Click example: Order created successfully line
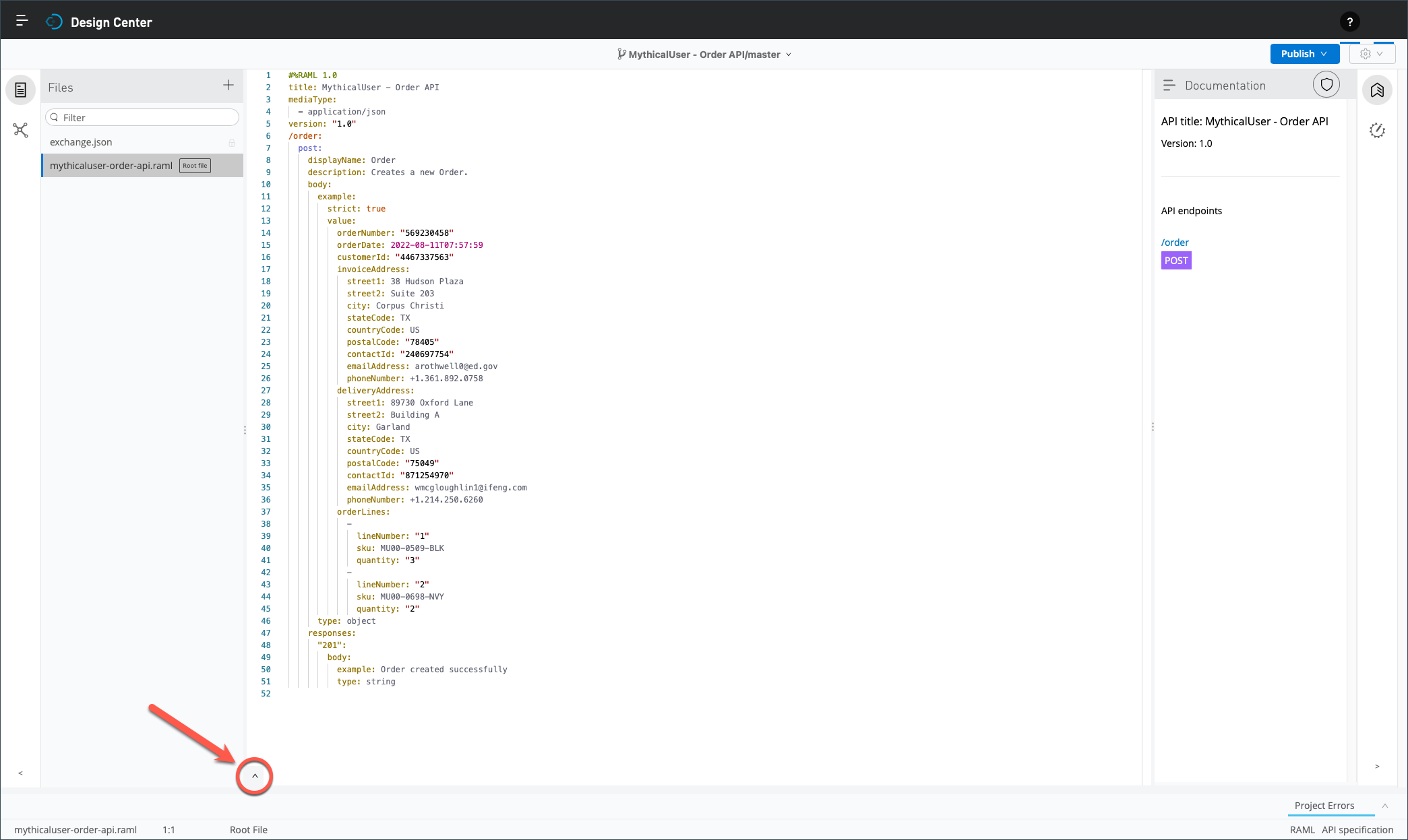Image resolution: width=1408 pixels, height=840 pixels. pyautogui.click(x=422, y=670)
